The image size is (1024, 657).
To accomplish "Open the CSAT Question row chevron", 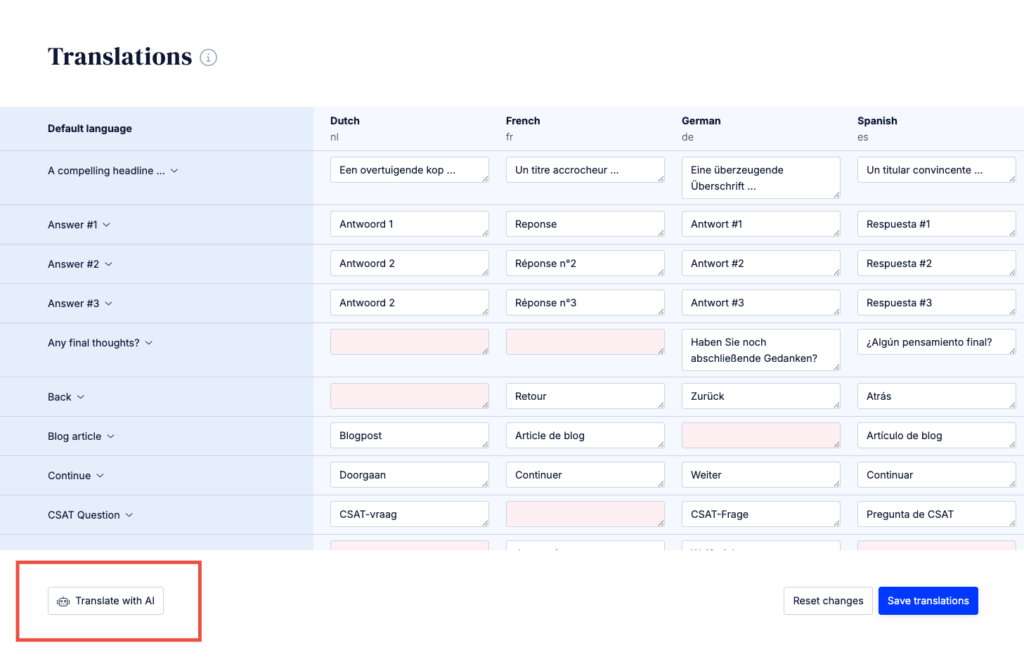I will pyautogui.click(x=129, y=515).
